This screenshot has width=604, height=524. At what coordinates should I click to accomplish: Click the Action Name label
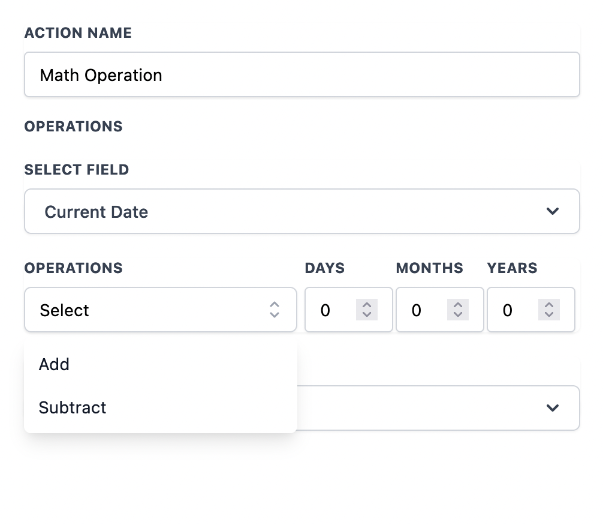(78, 33)
